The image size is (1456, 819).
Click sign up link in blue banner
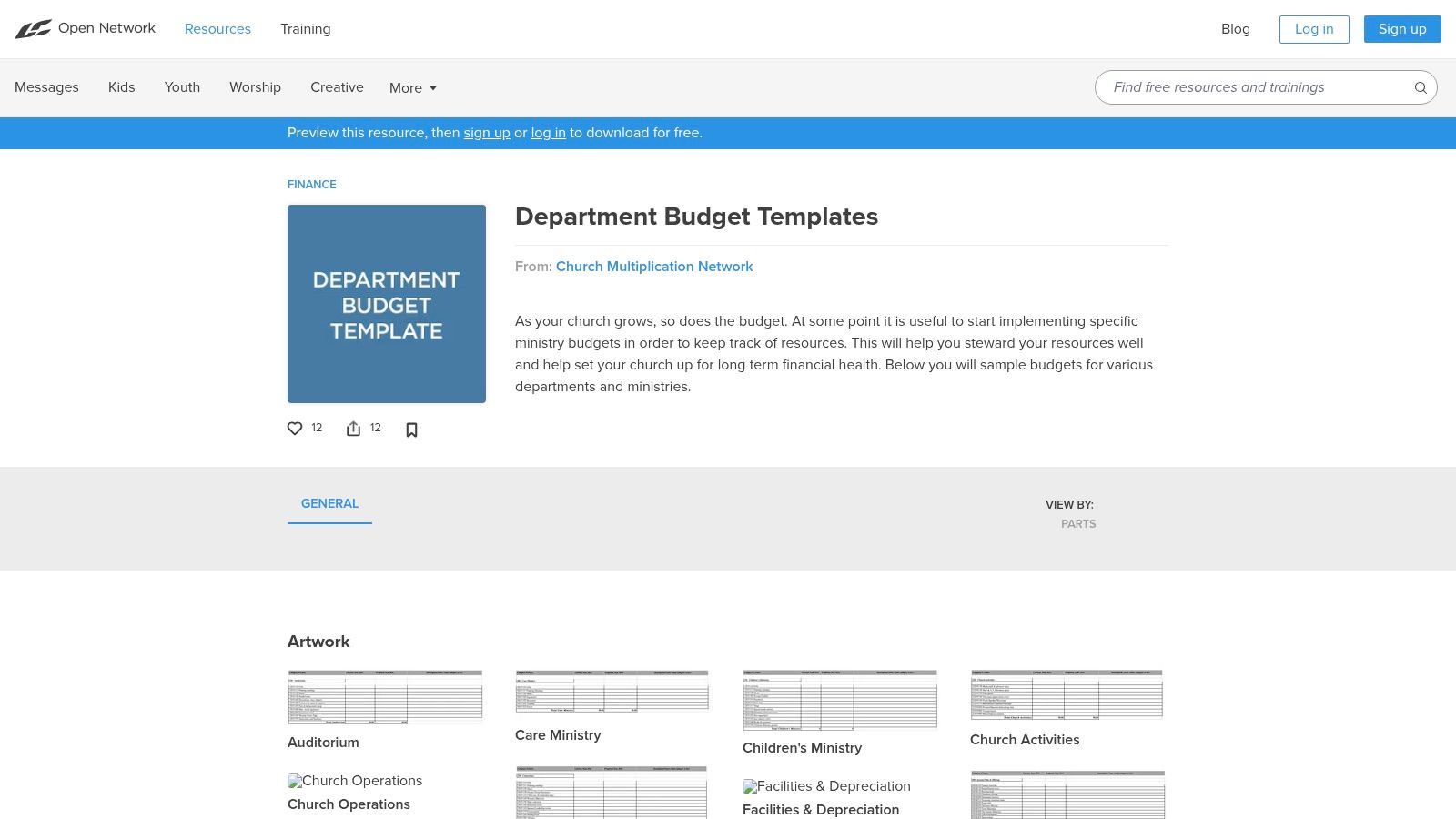(487, 133)
